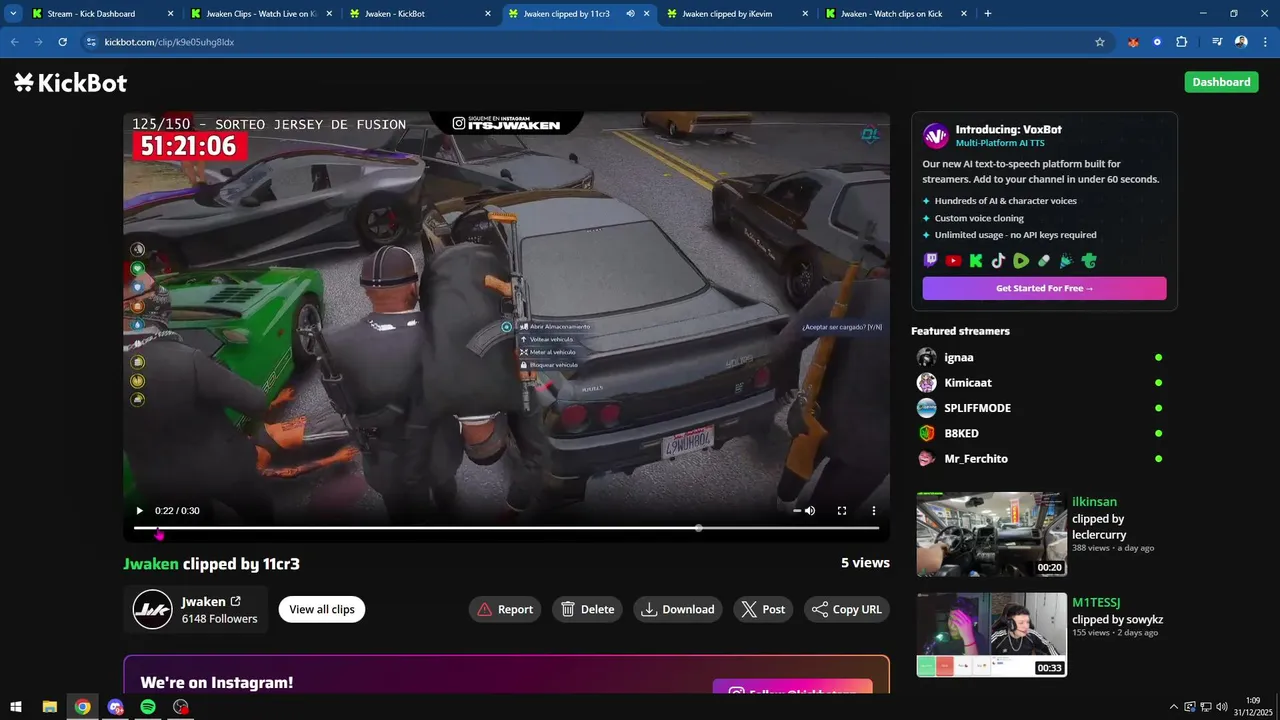Viewport: 1280px width, 720px height.
Task: Click the Twitch platform icon
Action: [931, 261]
